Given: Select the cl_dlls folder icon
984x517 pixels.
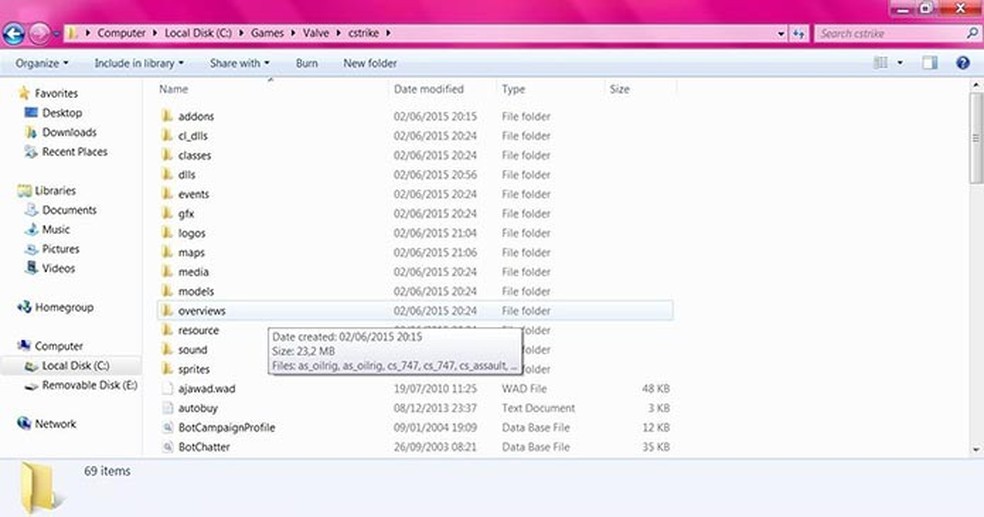Looking at the screenshot, I should (167, 136).
